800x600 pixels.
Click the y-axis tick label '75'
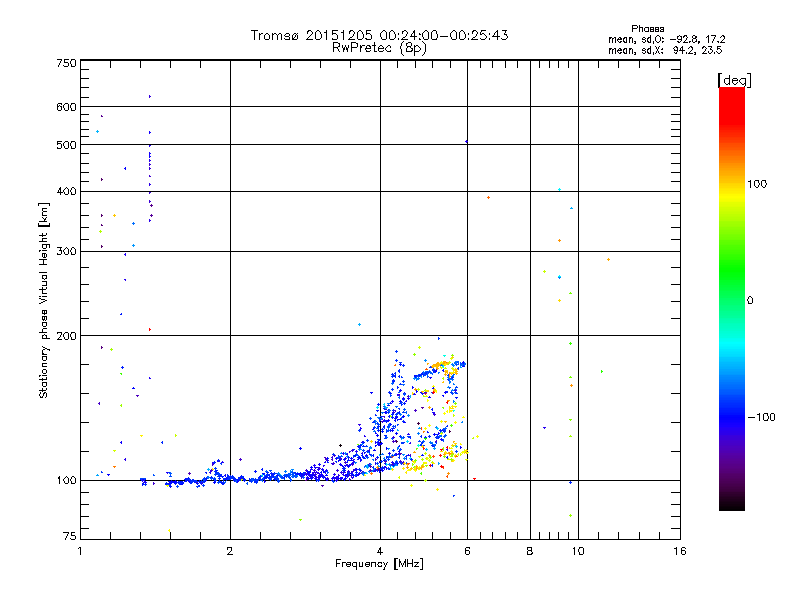click(69, 536)
